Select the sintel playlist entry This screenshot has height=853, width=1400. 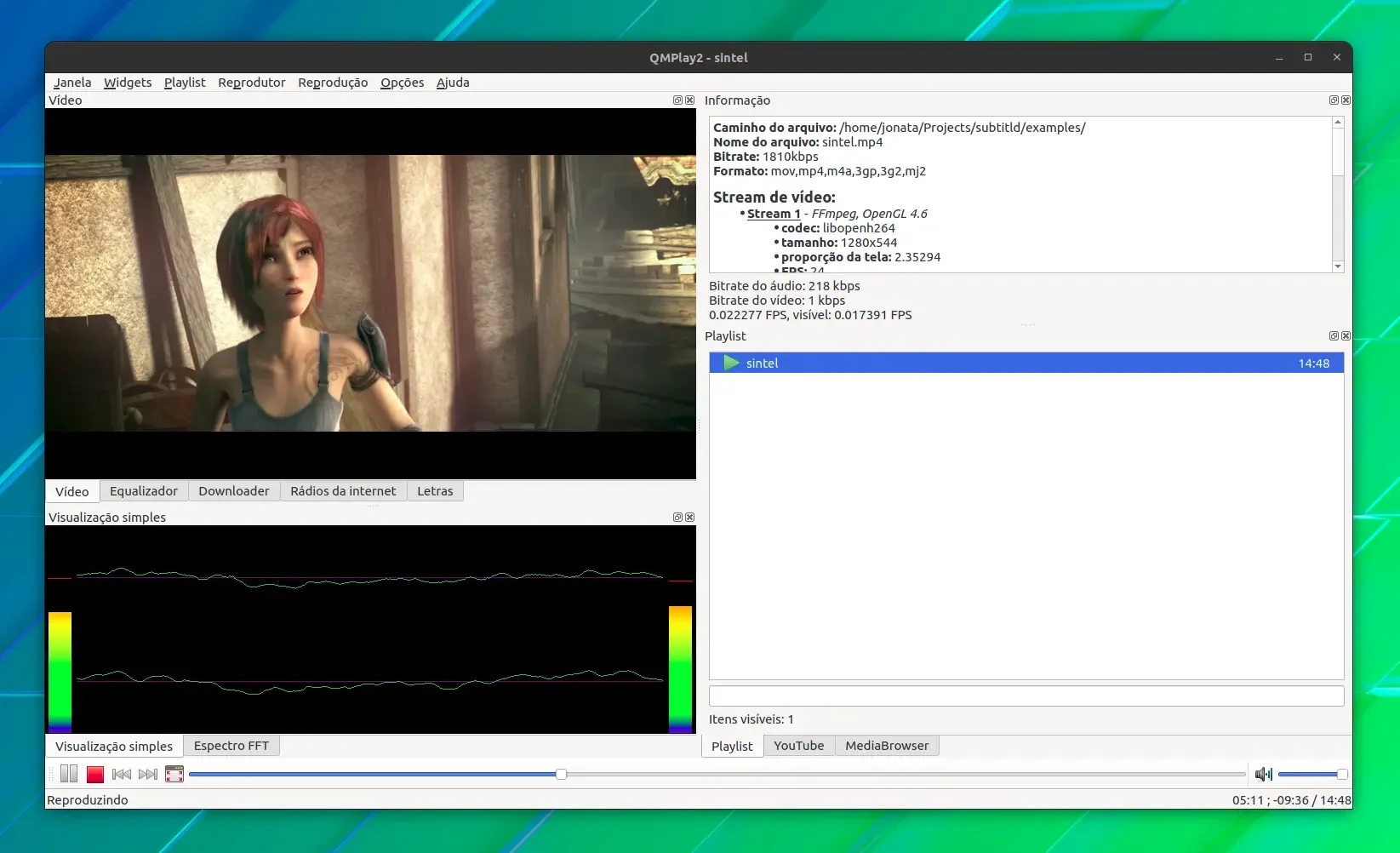1026,363
